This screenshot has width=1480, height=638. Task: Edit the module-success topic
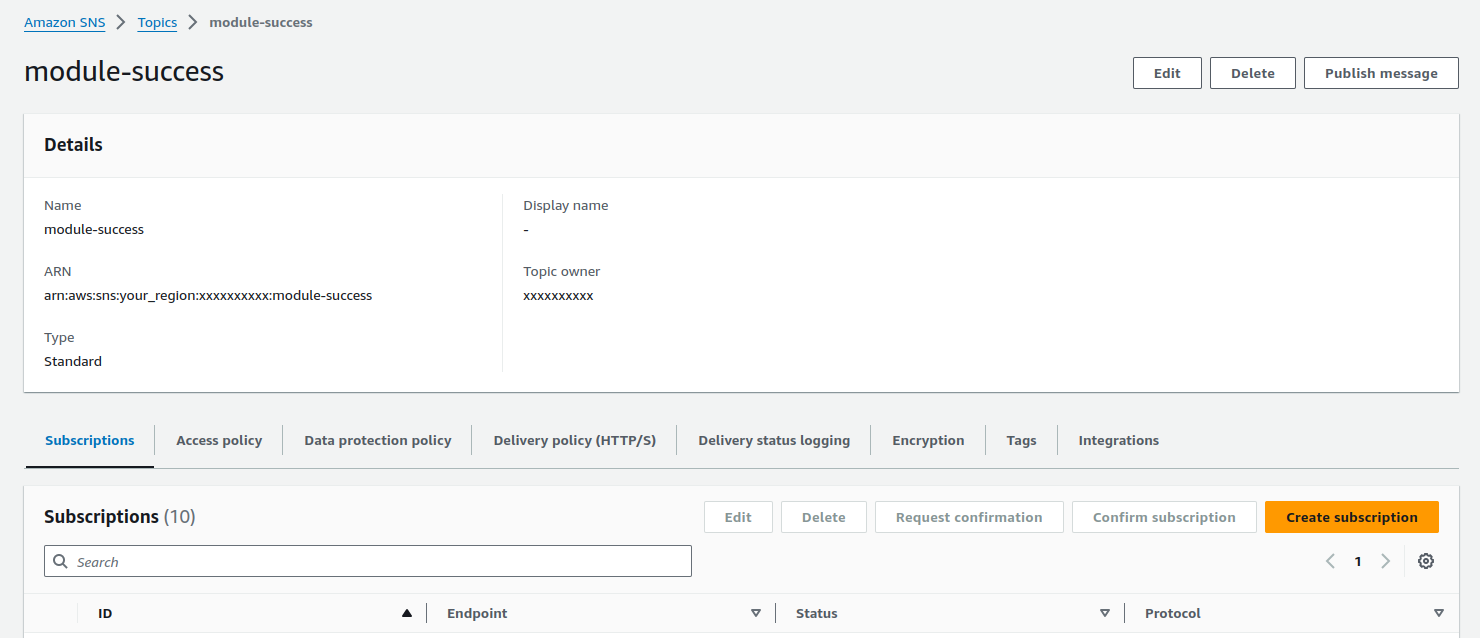[1167, 73]
